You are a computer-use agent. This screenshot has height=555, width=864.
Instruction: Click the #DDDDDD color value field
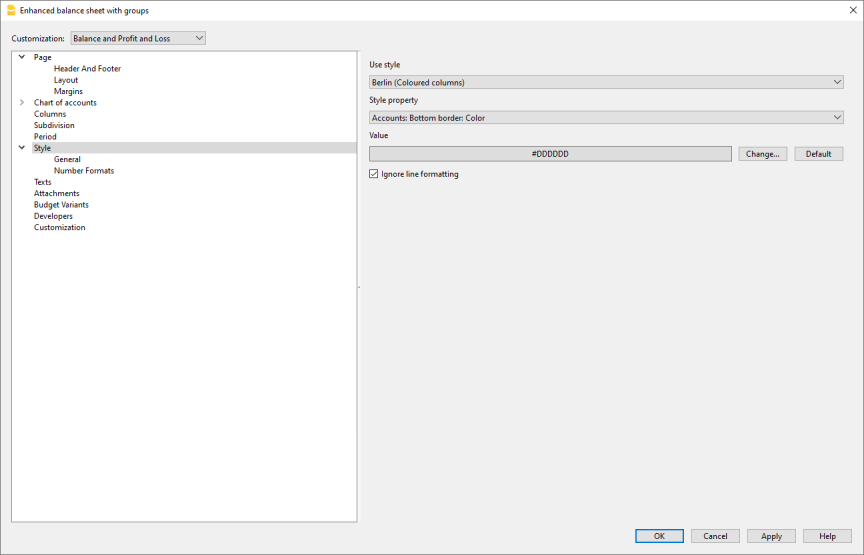[550, 154]
